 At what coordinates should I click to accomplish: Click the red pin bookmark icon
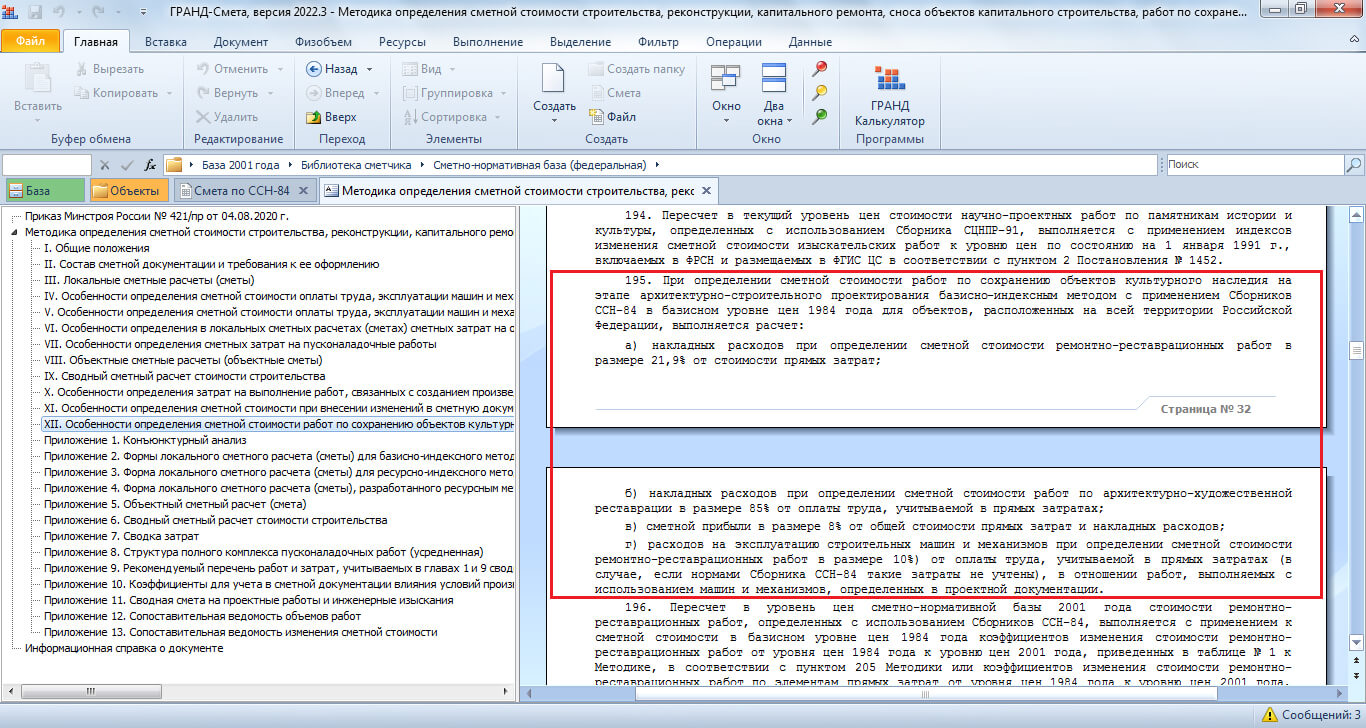(x=819, y=69)
